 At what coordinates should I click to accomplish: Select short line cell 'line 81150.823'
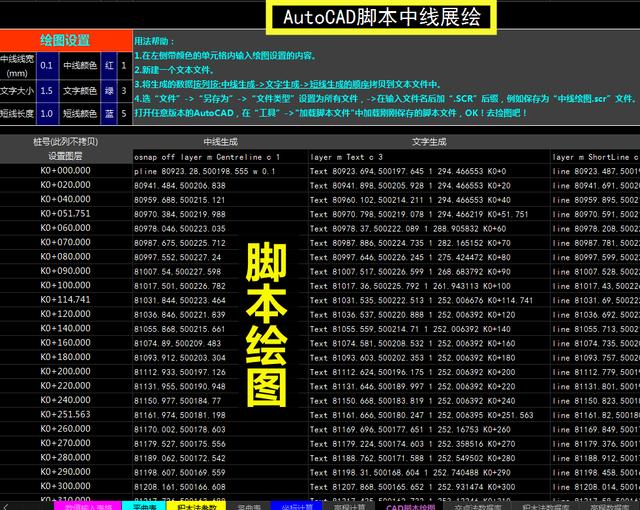click(x=595, y=401)
